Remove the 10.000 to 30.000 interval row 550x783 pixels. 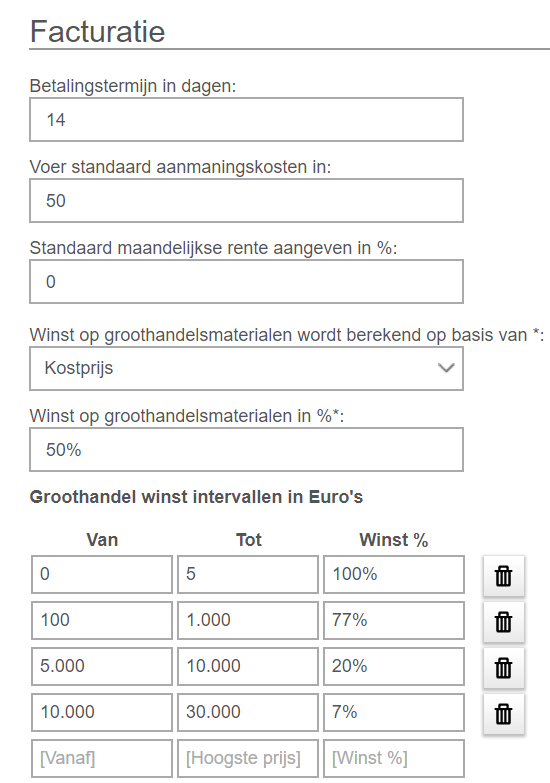504,714
